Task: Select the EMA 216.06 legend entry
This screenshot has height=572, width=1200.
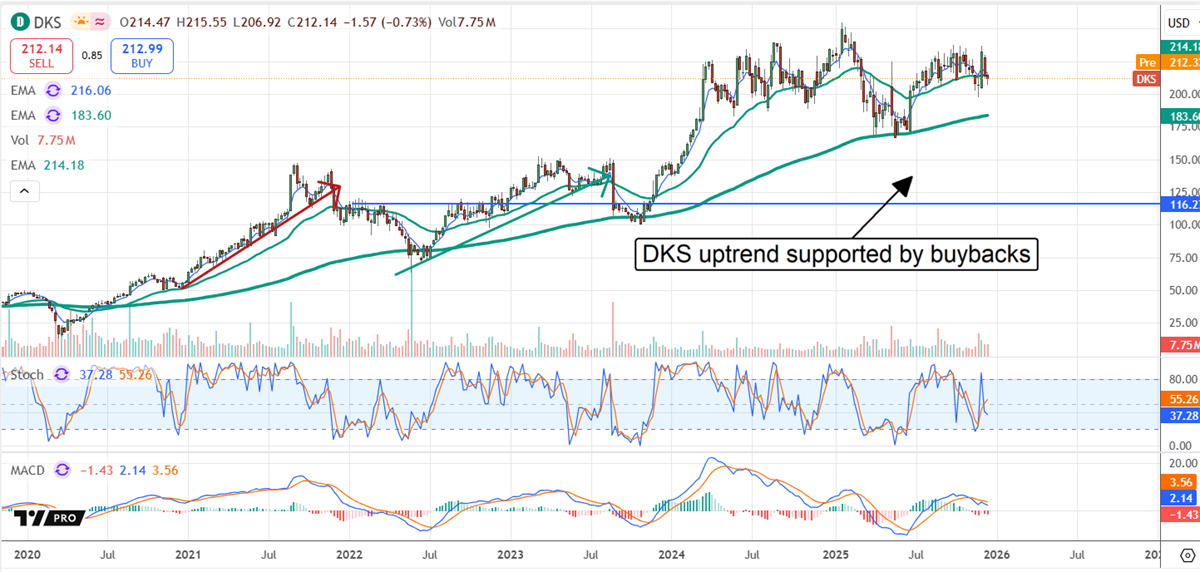Action: (60, 89)
